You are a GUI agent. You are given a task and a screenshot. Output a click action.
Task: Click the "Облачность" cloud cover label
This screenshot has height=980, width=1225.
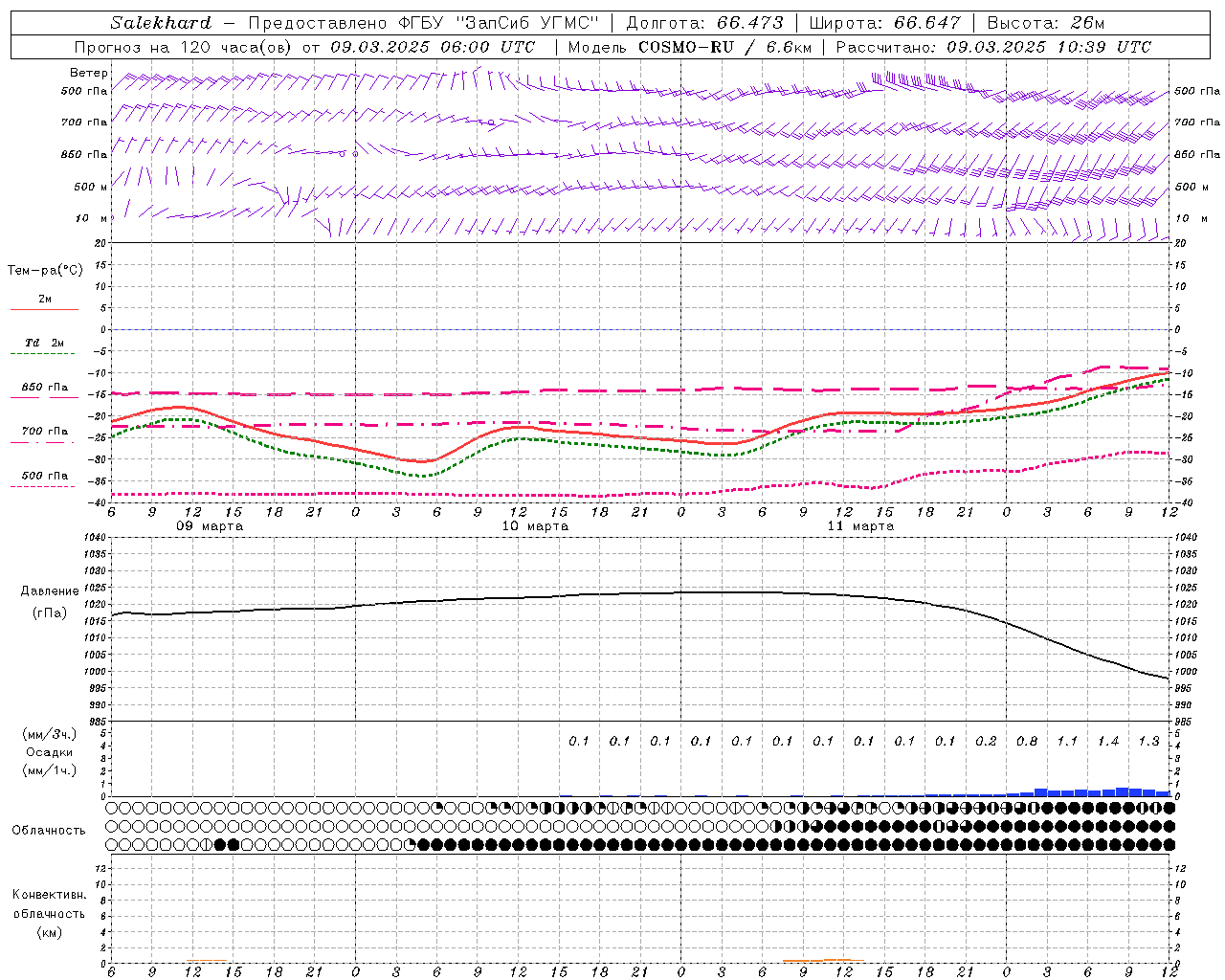tap(49, 831)
